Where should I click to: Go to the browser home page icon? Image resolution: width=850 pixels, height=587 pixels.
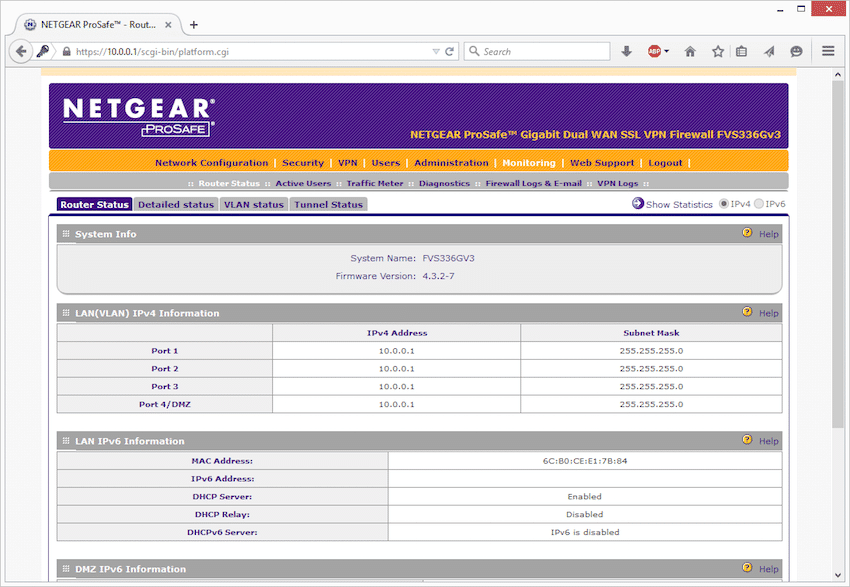(x=690, y=51)
